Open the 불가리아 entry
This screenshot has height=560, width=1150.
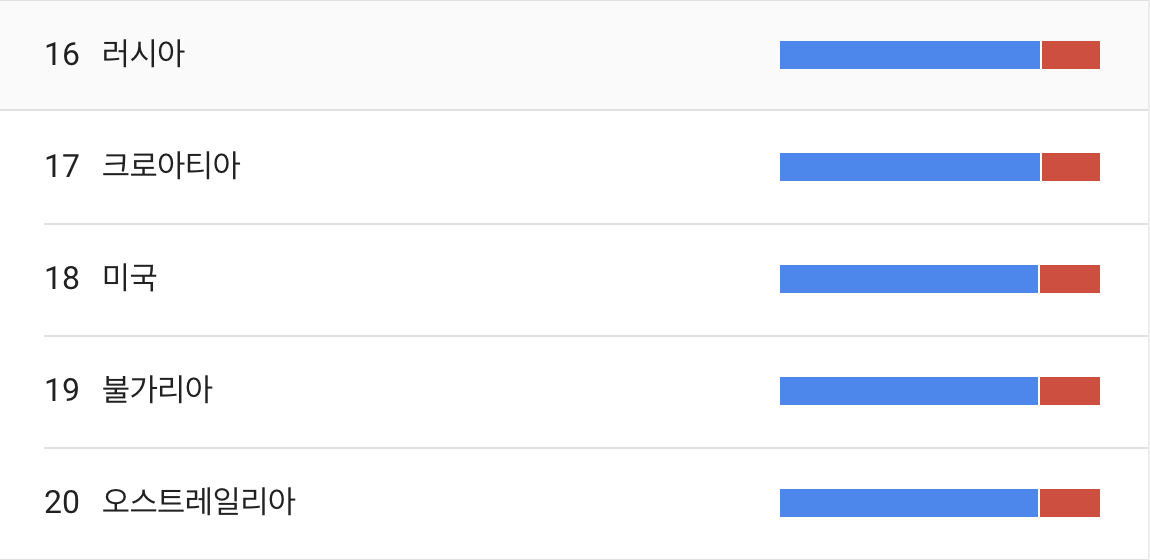pyautogui.click(x=157, y=390)
